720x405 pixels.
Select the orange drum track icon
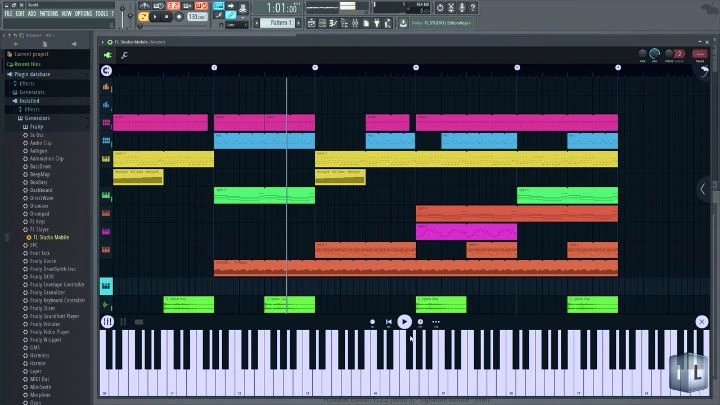[x=106, y=86]
